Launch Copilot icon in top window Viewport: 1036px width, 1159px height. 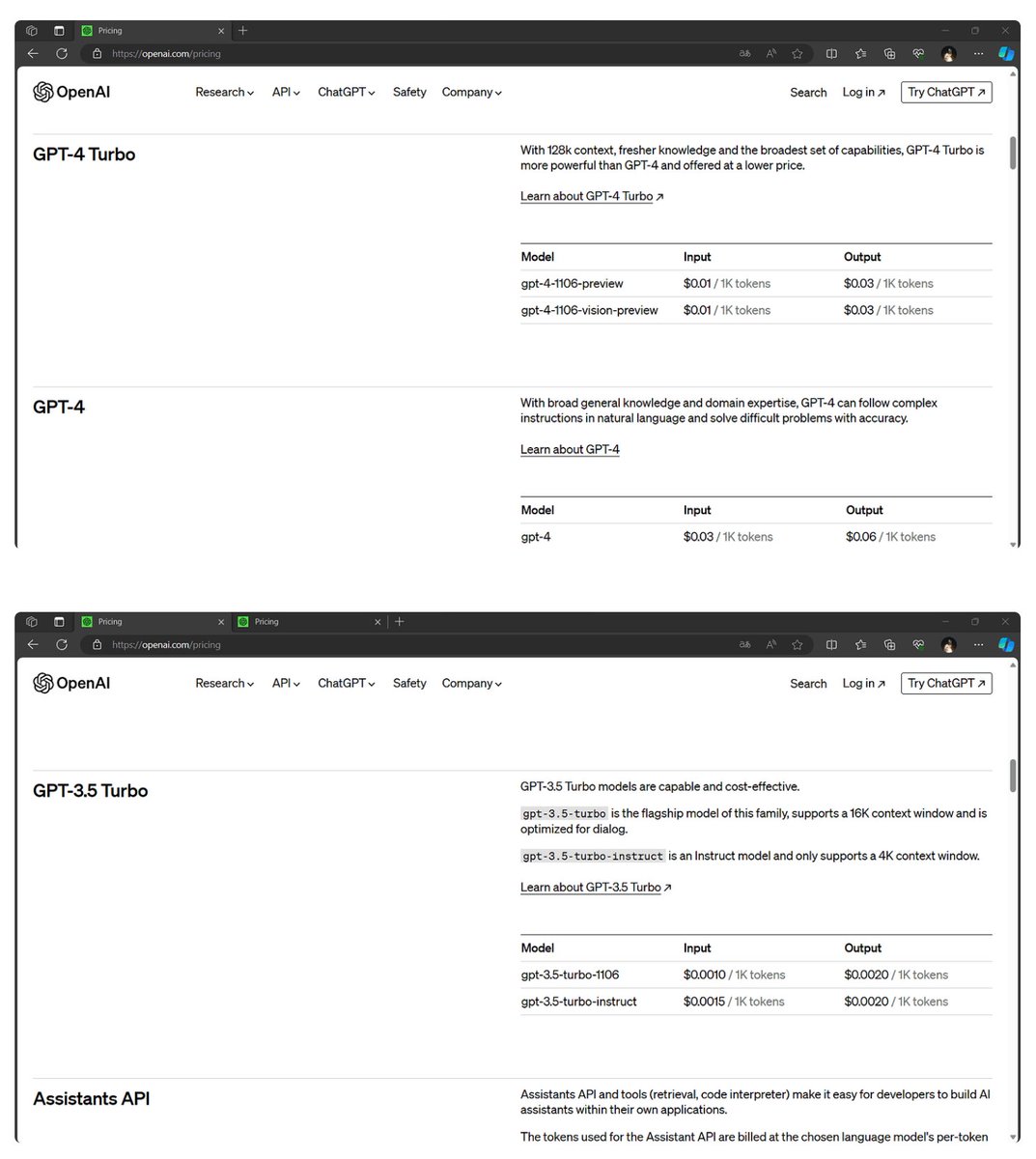(1006, 54)
